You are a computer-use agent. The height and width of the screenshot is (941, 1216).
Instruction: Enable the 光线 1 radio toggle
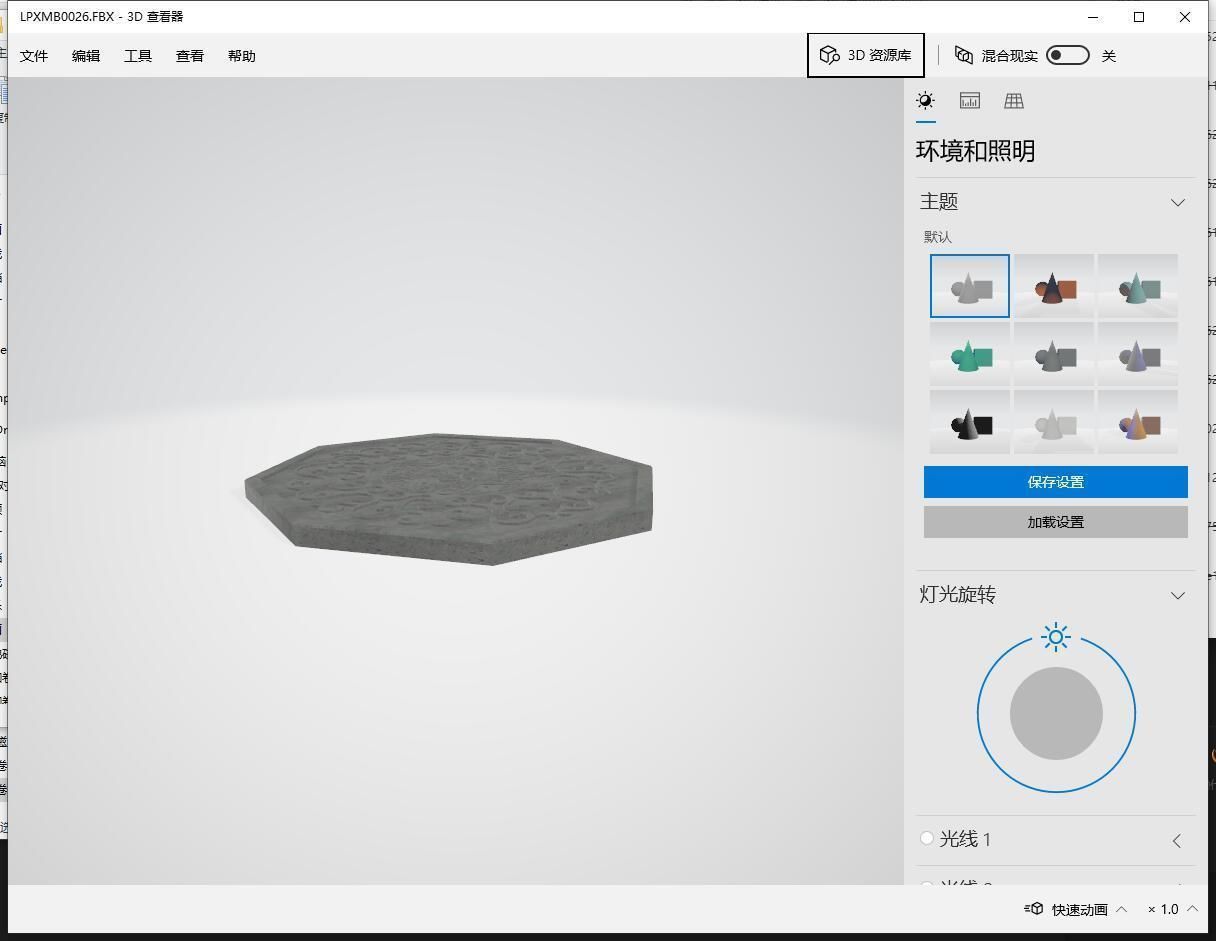[927, 838]
